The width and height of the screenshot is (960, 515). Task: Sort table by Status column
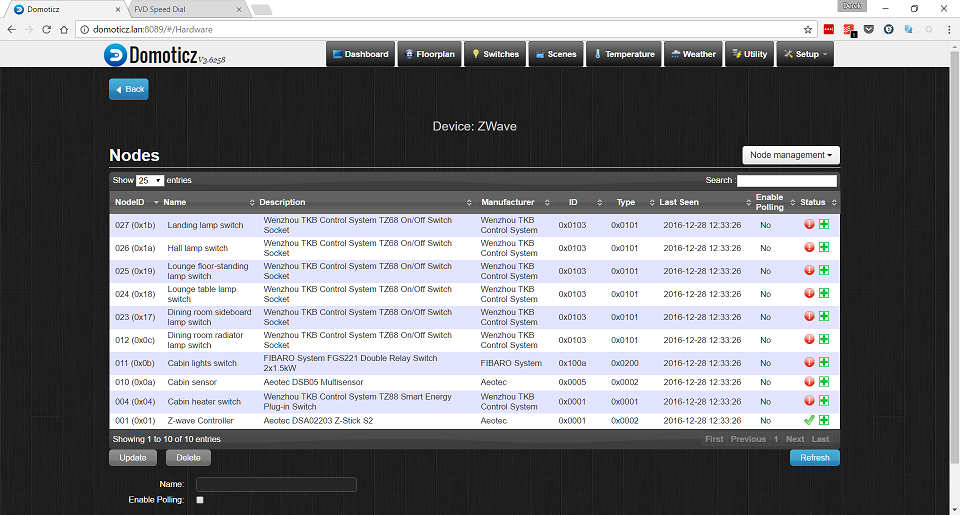click(x=818, y=202)
